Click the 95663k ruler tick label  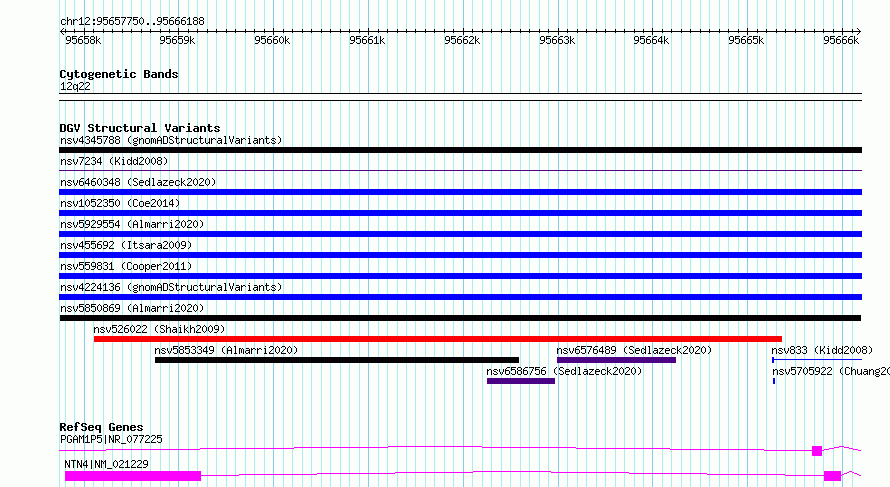557,40
